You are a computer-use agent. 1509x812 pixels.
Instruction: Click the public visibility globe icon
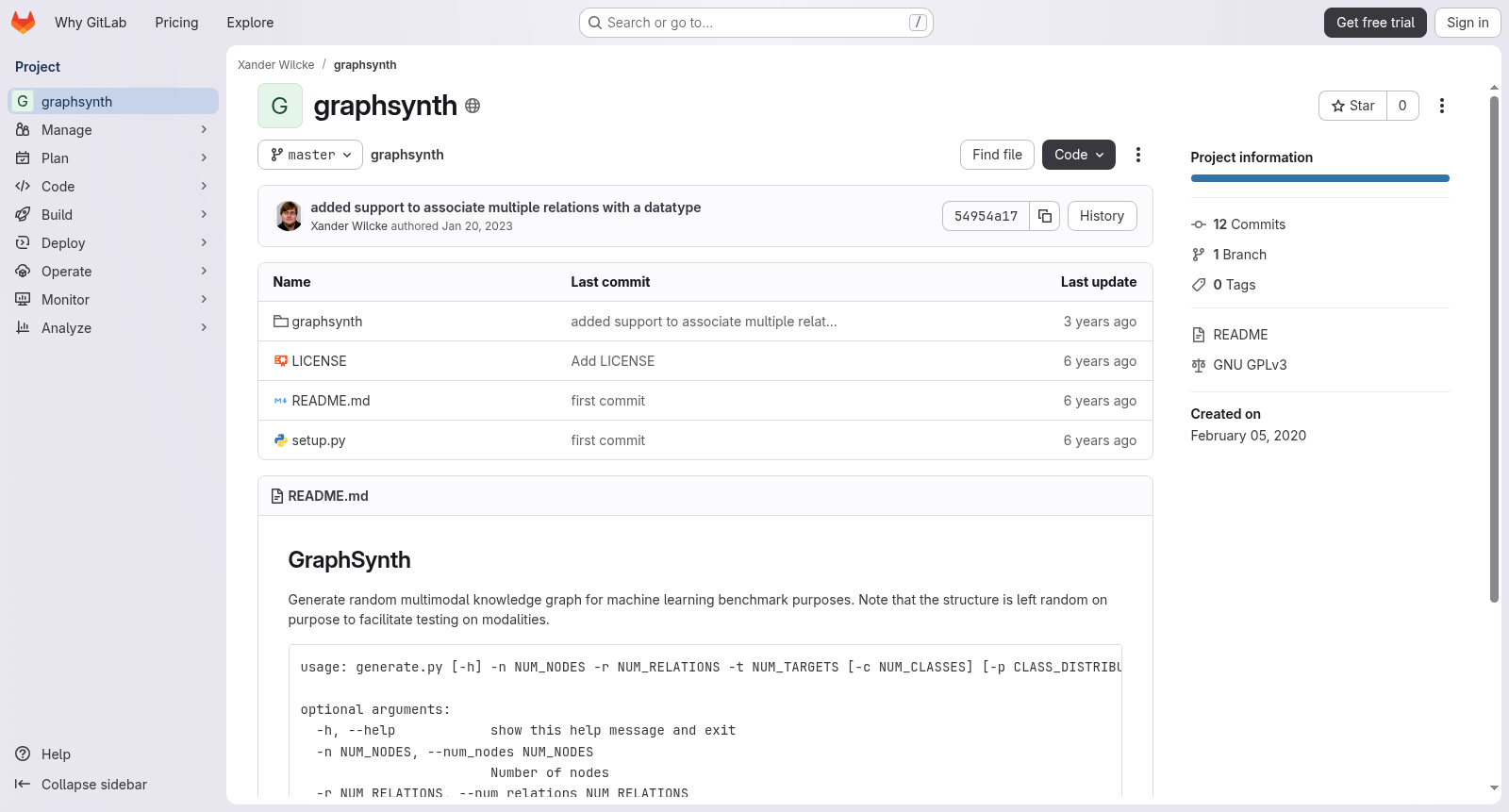[473, 106]
